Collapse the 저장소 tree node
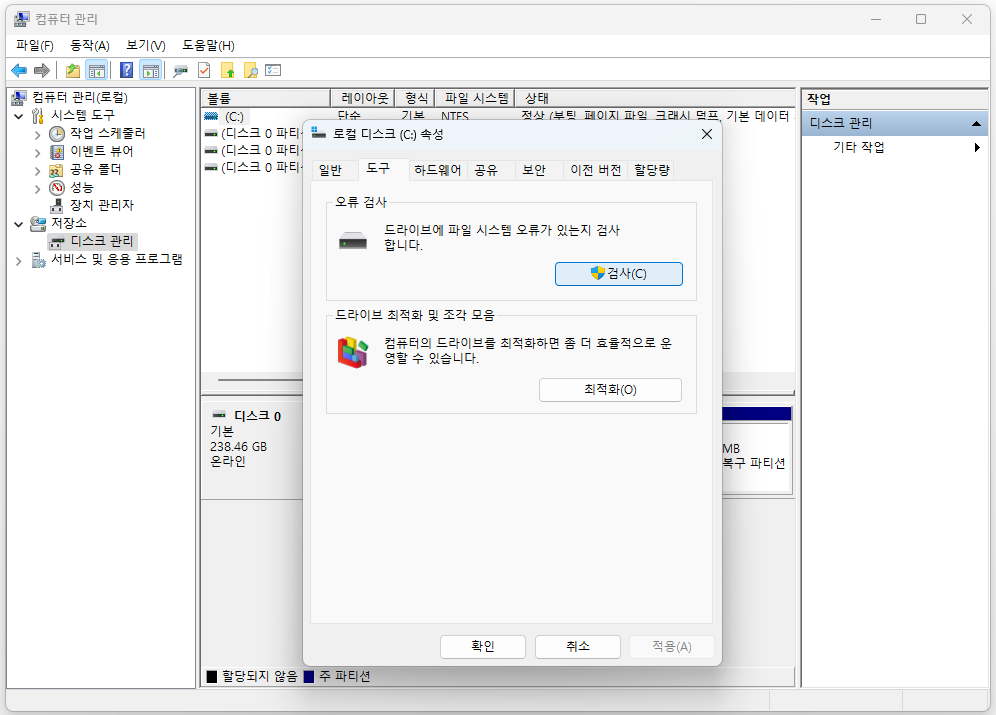Screen dimensions: 996x715 coord(20,222)
